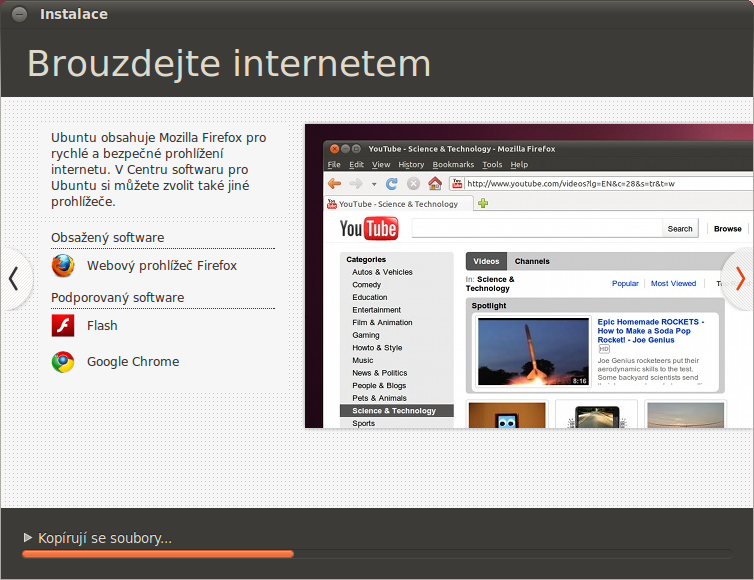Click the blue reload icon in Firefox screenshot
The width and height of the screenshot is (754, 580).
tap(391, 183)
